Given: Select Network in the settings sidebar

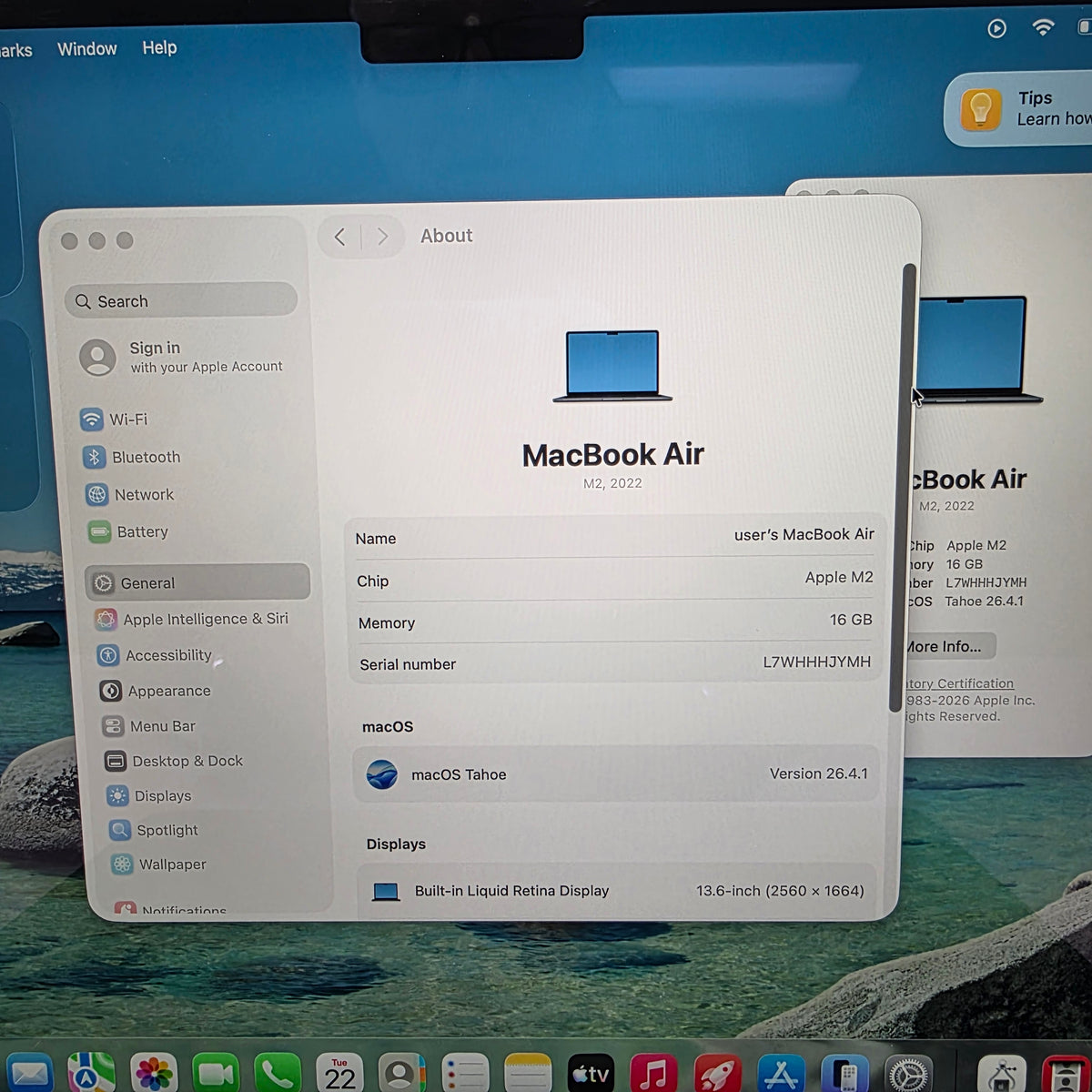Looking at the screenshot, I should (x=129, y=494).
